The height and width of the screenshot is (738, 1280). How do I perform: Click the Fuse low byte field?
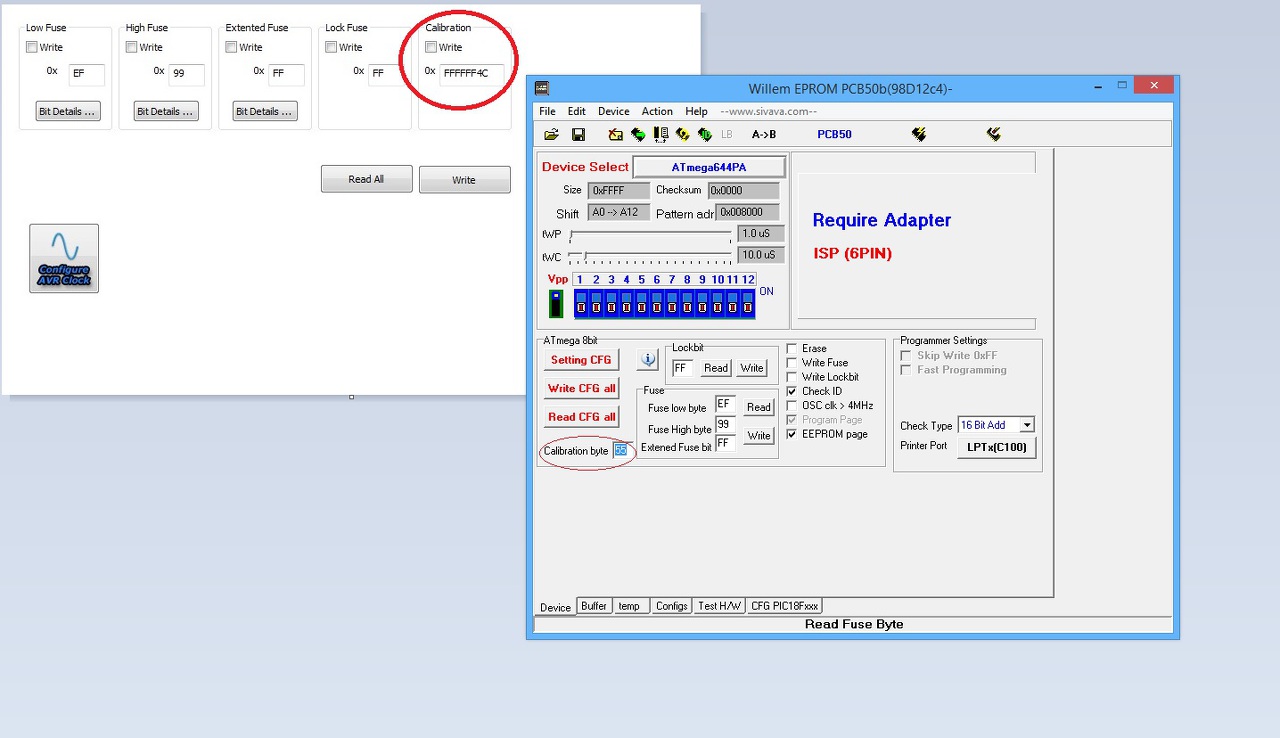[725, 406]
